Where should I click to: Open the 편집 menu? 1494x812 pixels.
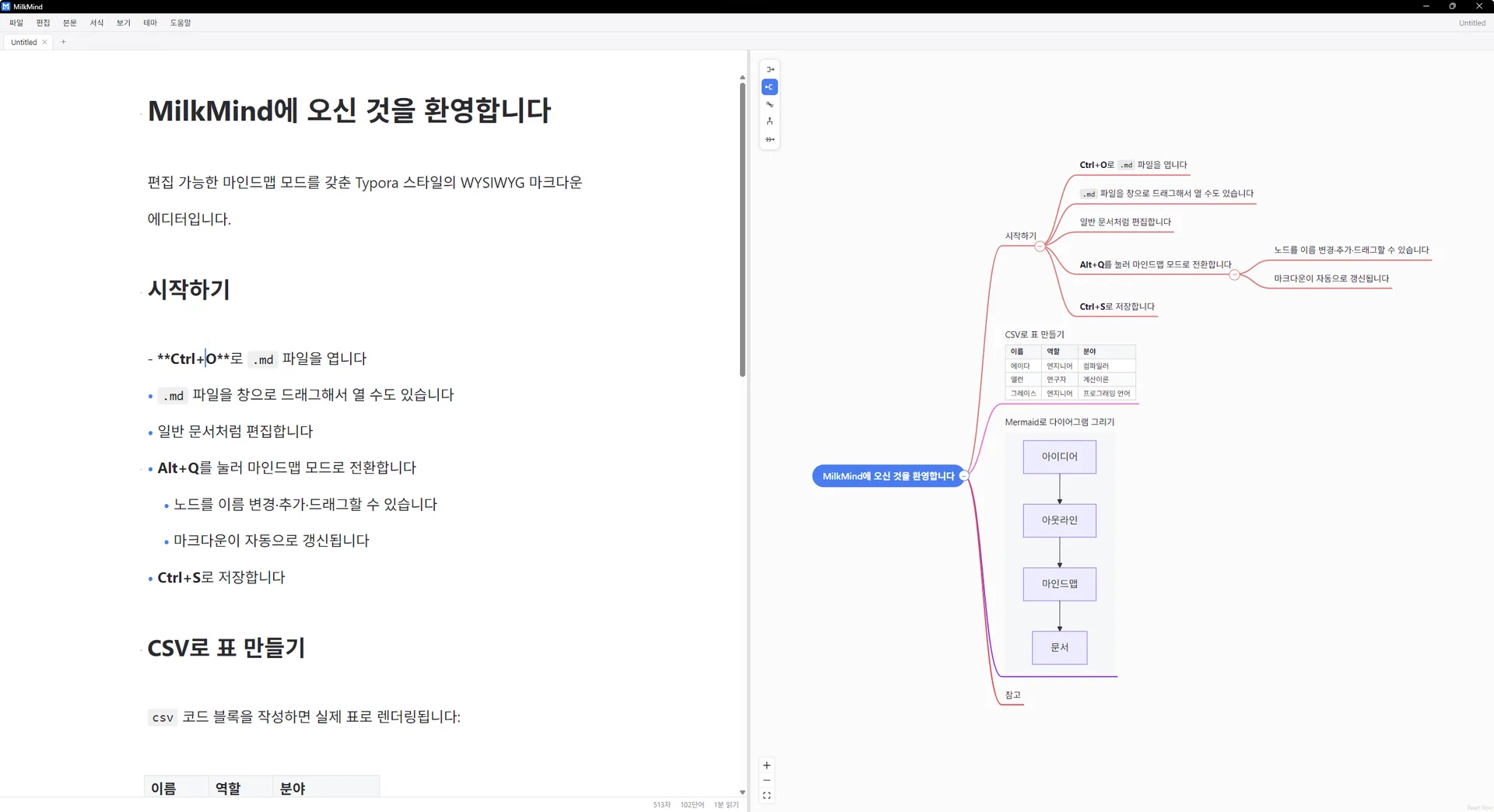click(43, 23)
